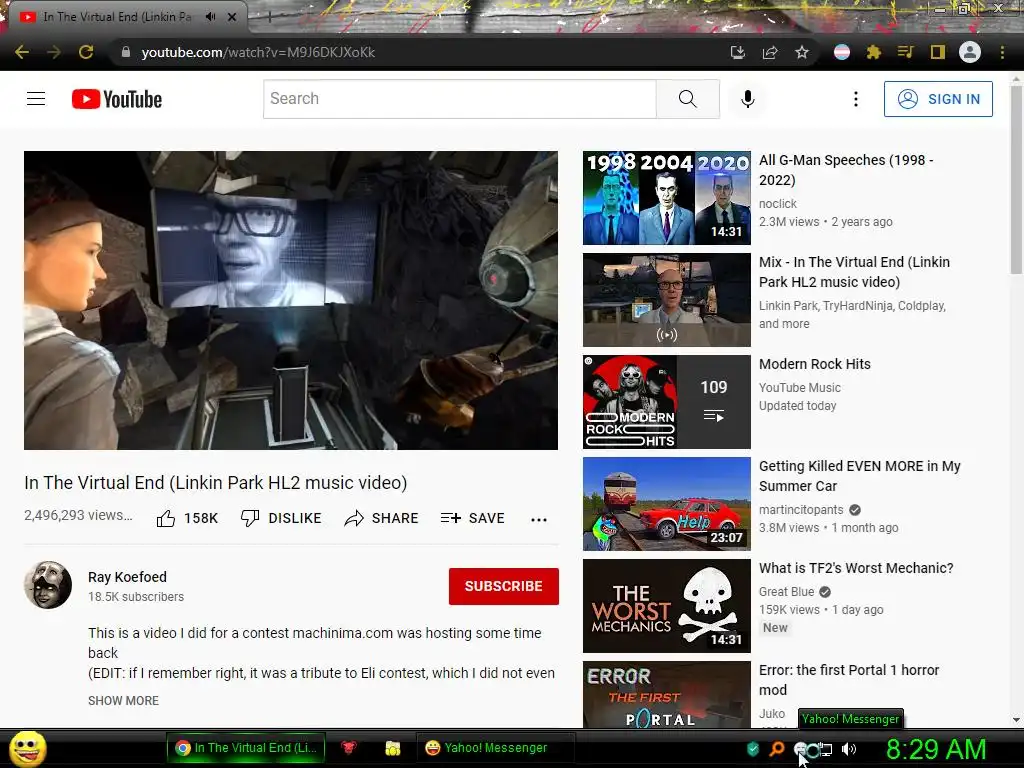Open a new tab with plus button
Image resolution: width=1024 pixels, height=768 pixels.
tap(269, 18)
